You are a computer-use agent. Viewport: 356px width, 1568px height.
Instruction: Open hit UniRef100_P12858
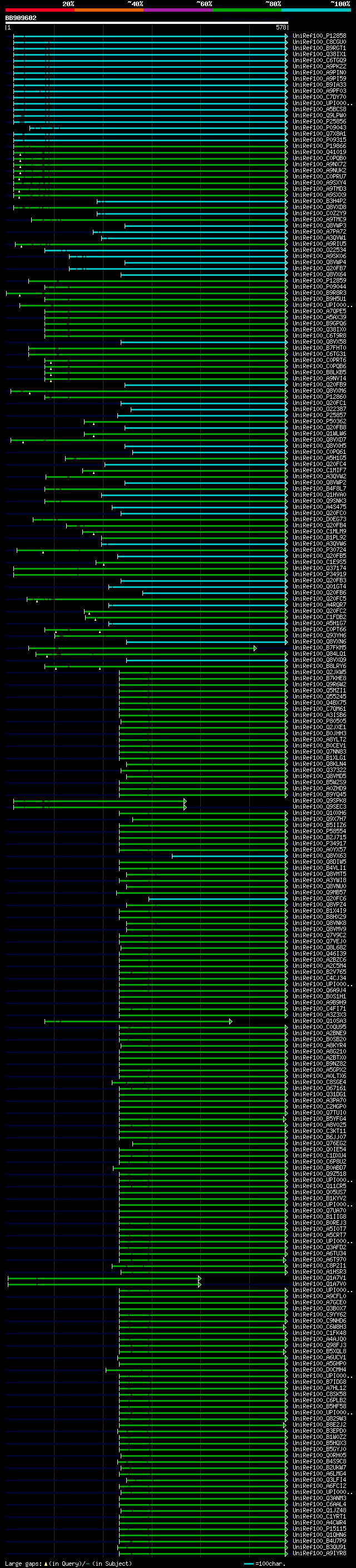[319, 36]
